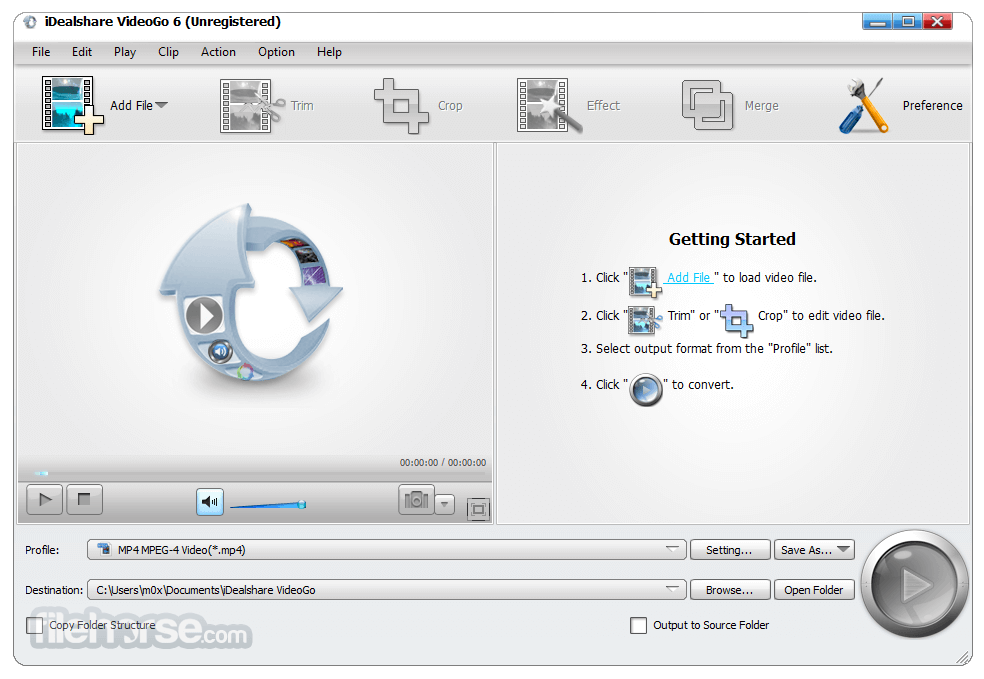Click the Add File link in Getting Started

[x=688, y=277]
